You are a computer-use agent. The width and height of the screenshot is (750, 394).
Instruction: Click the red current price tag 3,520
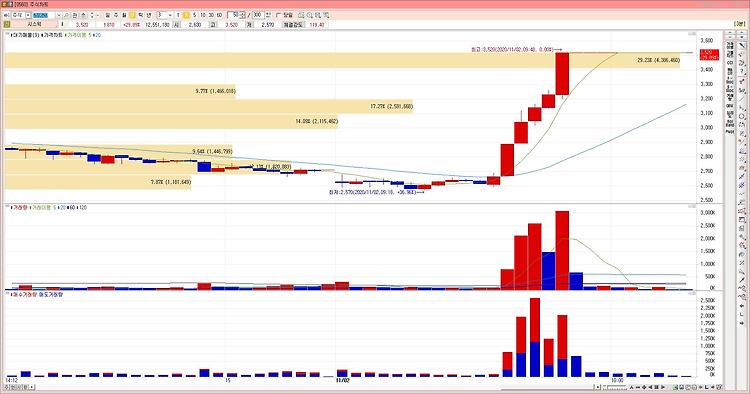click(x=709, y=55)
